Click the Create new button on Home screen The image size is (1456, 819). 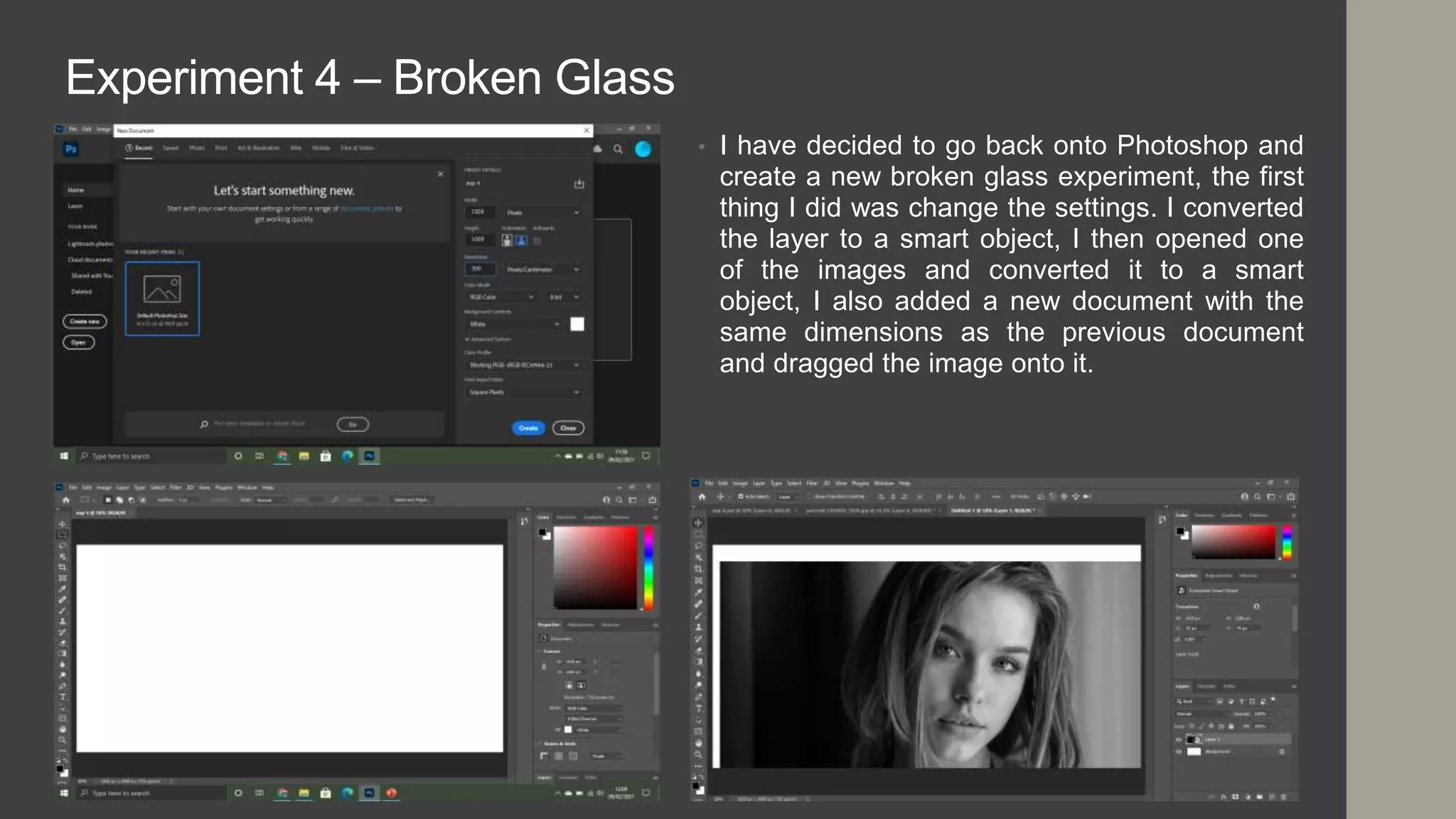[x=85, y=321]
